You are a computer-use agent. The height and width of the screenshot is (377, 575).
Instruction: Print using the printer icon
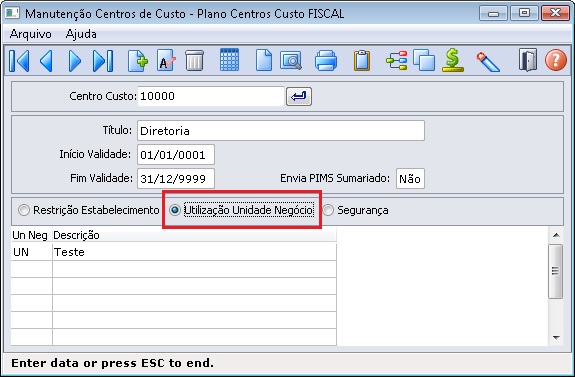[326, 61]
